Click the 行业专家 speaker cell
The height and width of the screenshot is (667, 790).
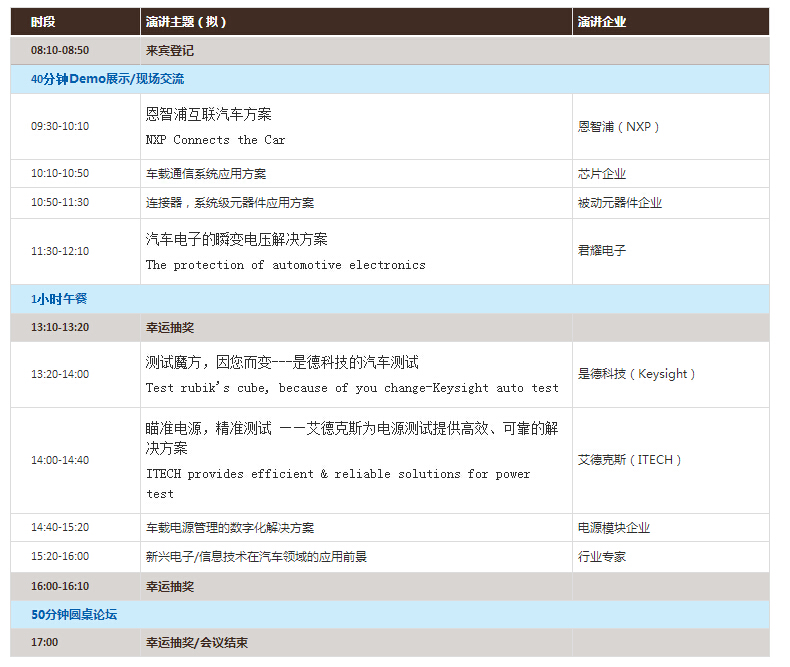click(602, 557)
